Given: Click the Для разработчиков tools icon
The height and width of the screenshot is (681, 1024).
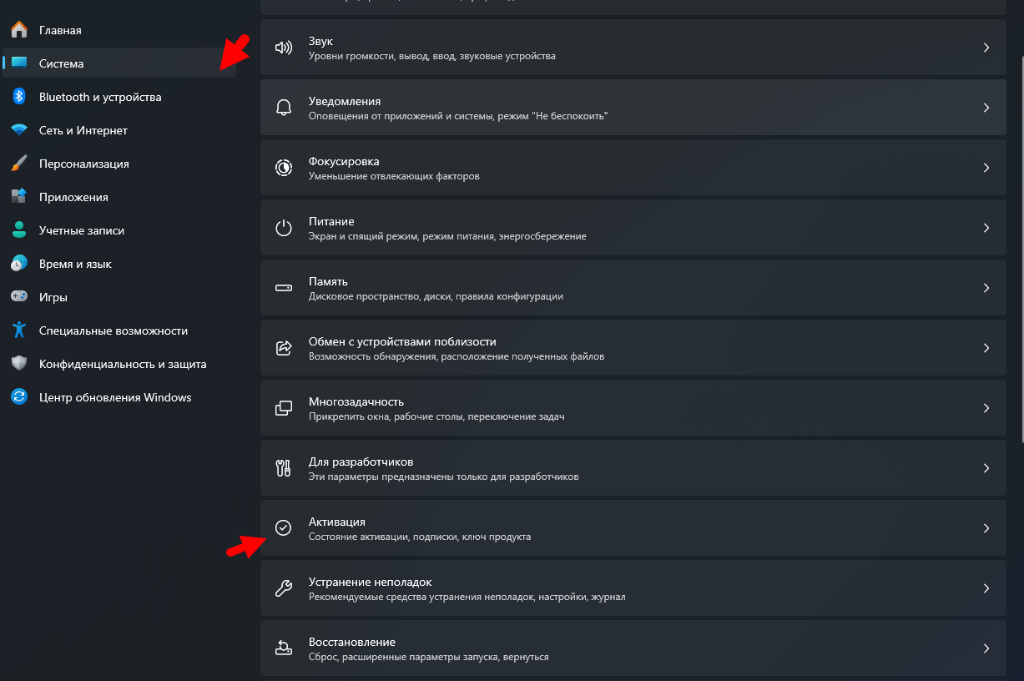Looking at the screenshot, I should [x=284, y=468].
